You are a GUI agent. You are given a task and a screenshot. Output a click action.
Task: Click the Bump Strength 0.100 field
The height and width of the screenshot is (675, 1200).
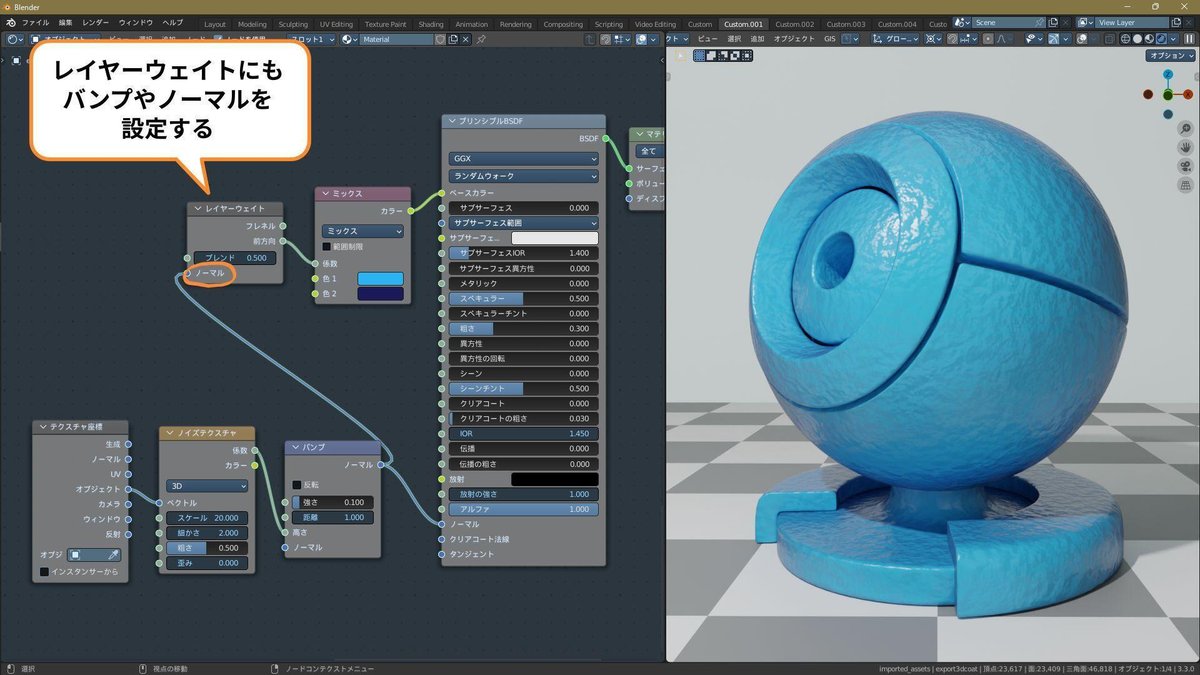pos(333,502)
